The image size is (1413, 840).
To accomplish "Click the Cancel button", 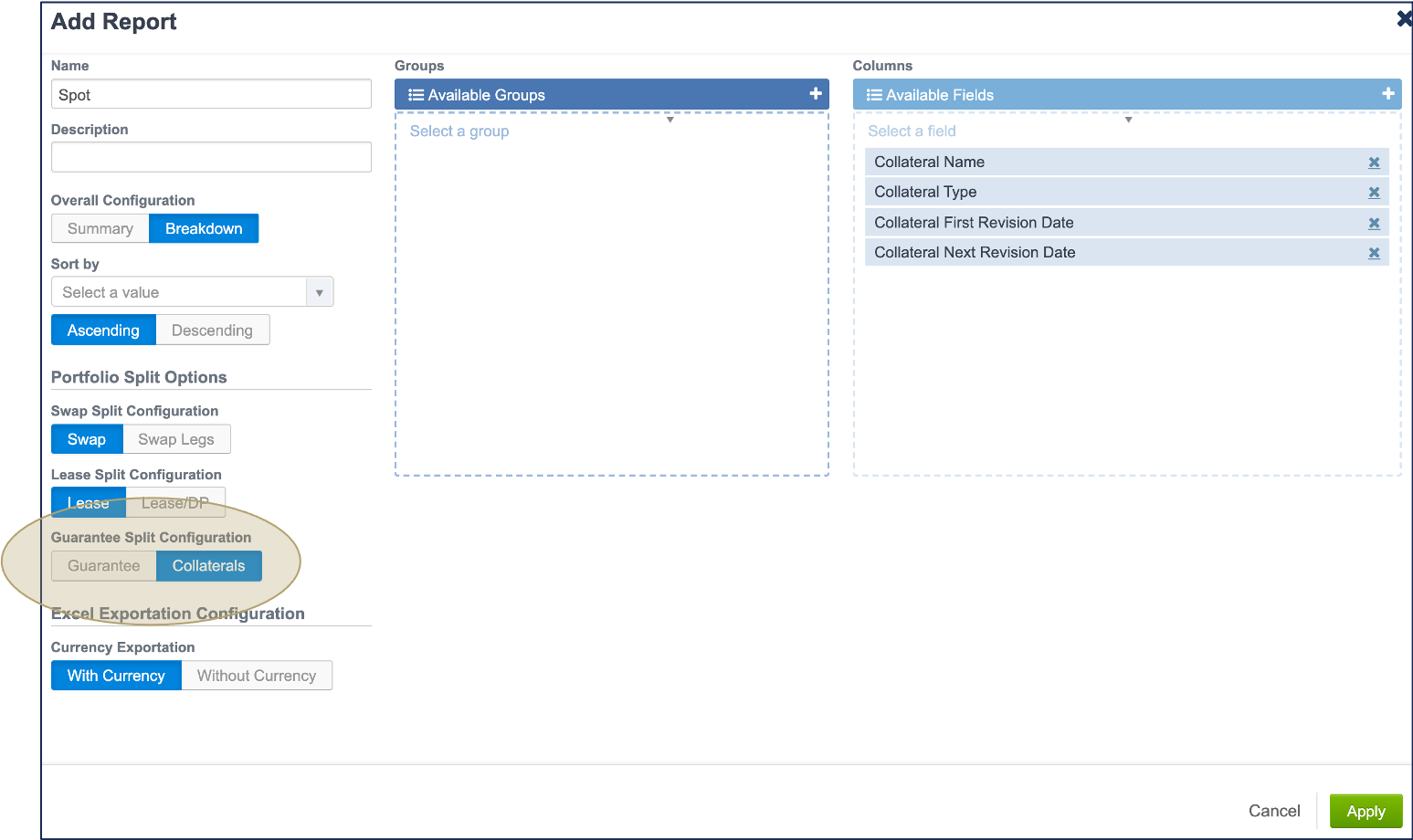I will click(1274, 811).
